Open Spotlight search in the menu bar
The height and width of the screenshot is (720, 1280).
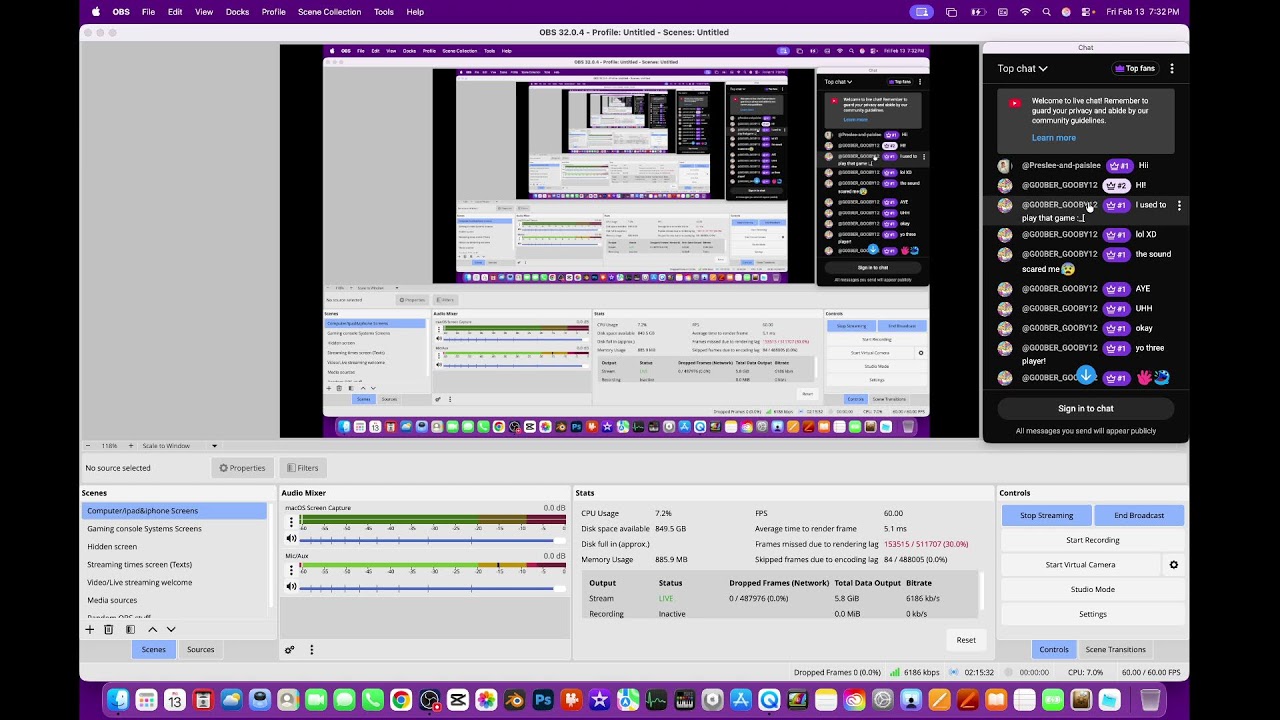[1047, 12]
